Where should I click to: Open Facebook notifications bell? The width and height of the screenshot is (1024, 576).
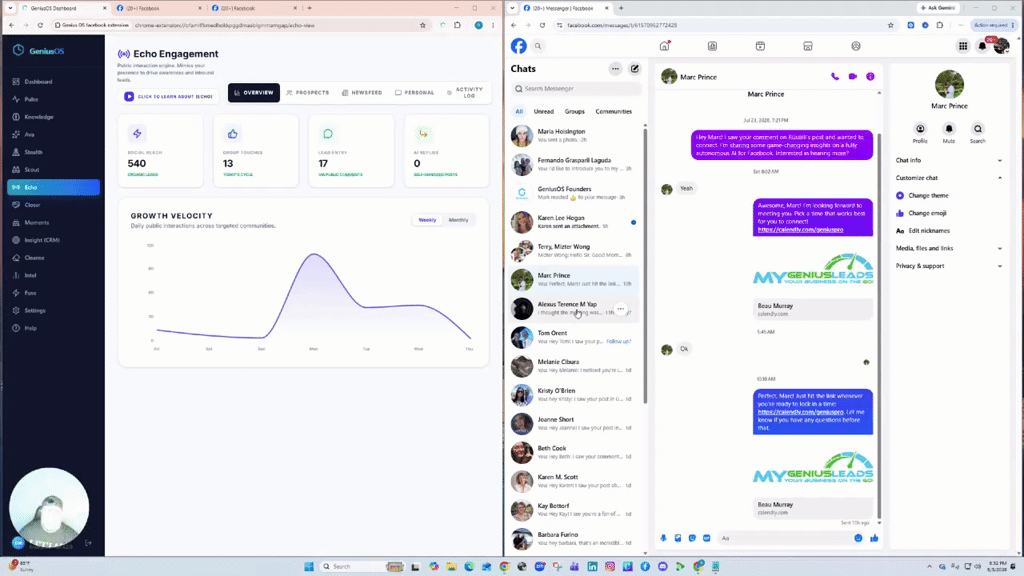click(982, 46)
